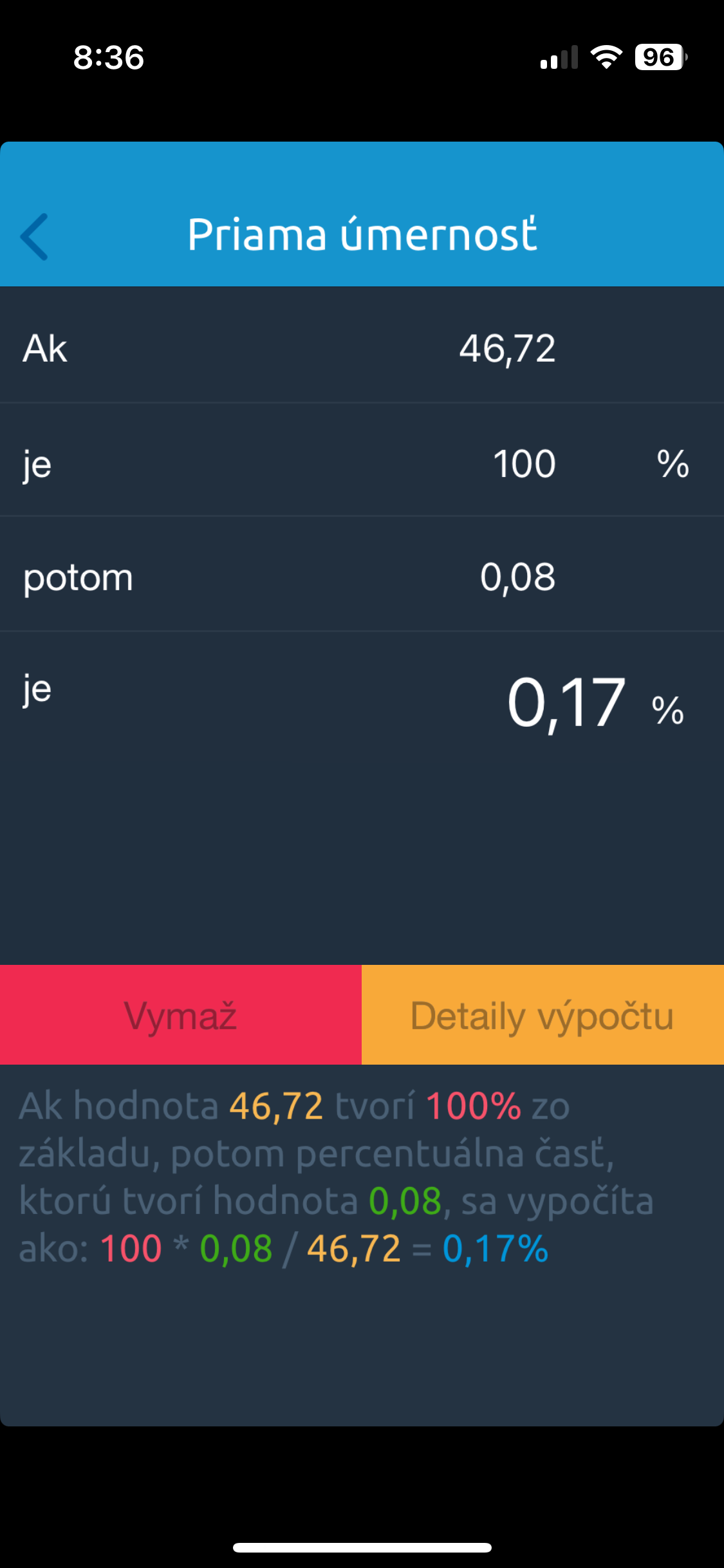The width and height of the screenshot is (724, 1568).
Task: Tap the clock showing 8:36
Action: click(109, 57)
